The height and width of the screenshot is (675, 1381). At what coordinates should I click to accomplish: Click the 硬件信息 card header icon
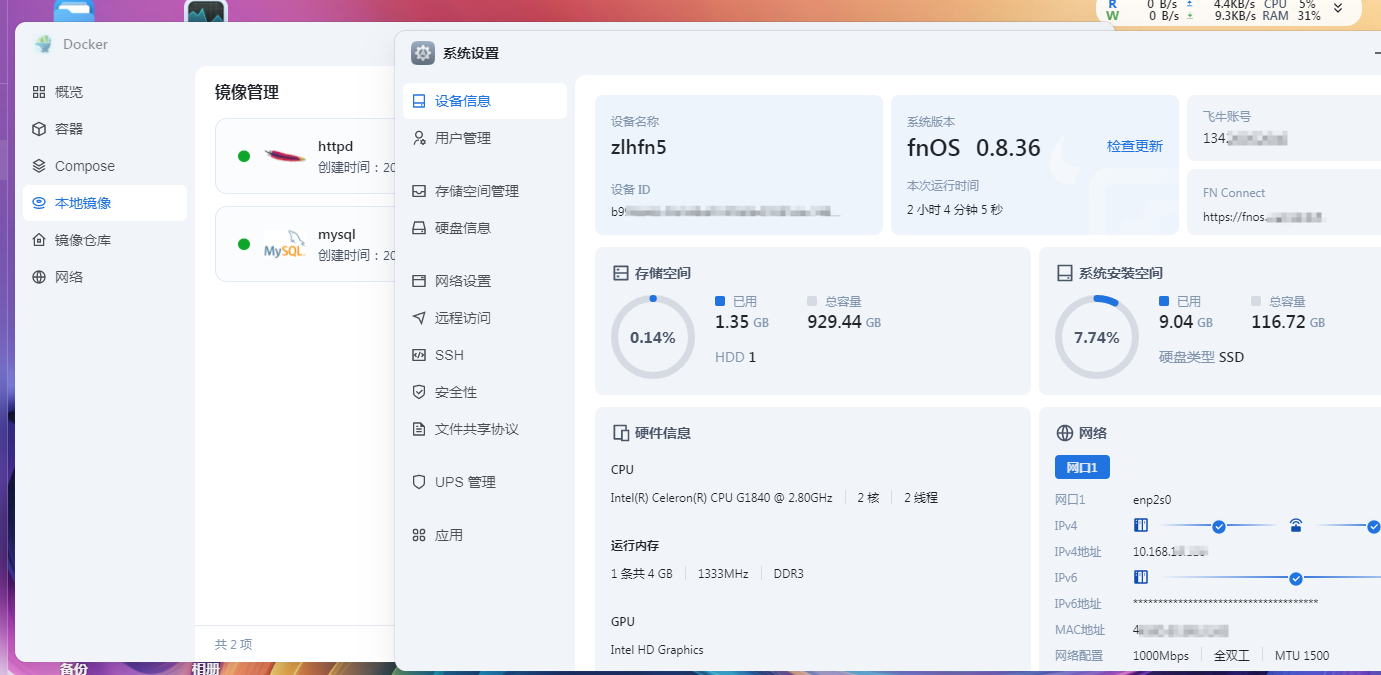coord(620,433)
